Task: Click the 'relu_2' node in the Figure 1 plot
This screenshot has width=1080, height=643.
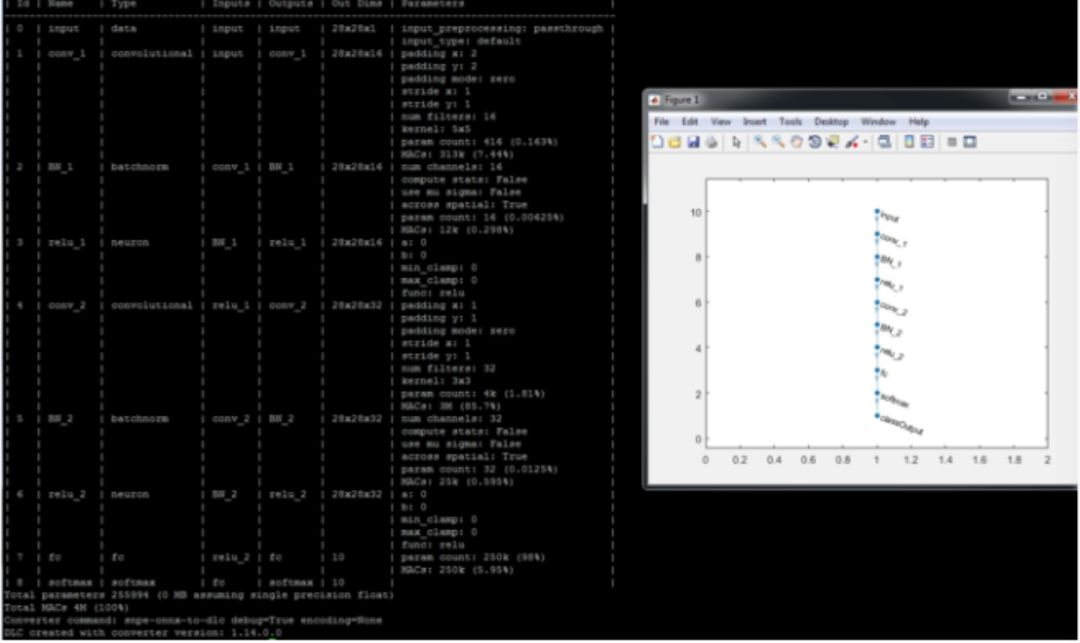Action: (x=877, y=348)
